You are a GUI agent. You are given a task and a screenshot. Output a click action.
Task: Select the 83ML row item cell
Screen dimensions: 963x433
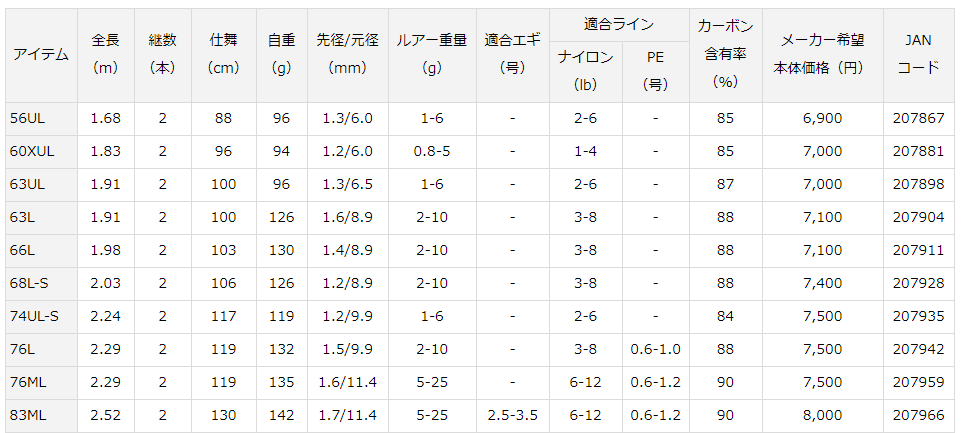pyautogui.click(x=41, y=416)
